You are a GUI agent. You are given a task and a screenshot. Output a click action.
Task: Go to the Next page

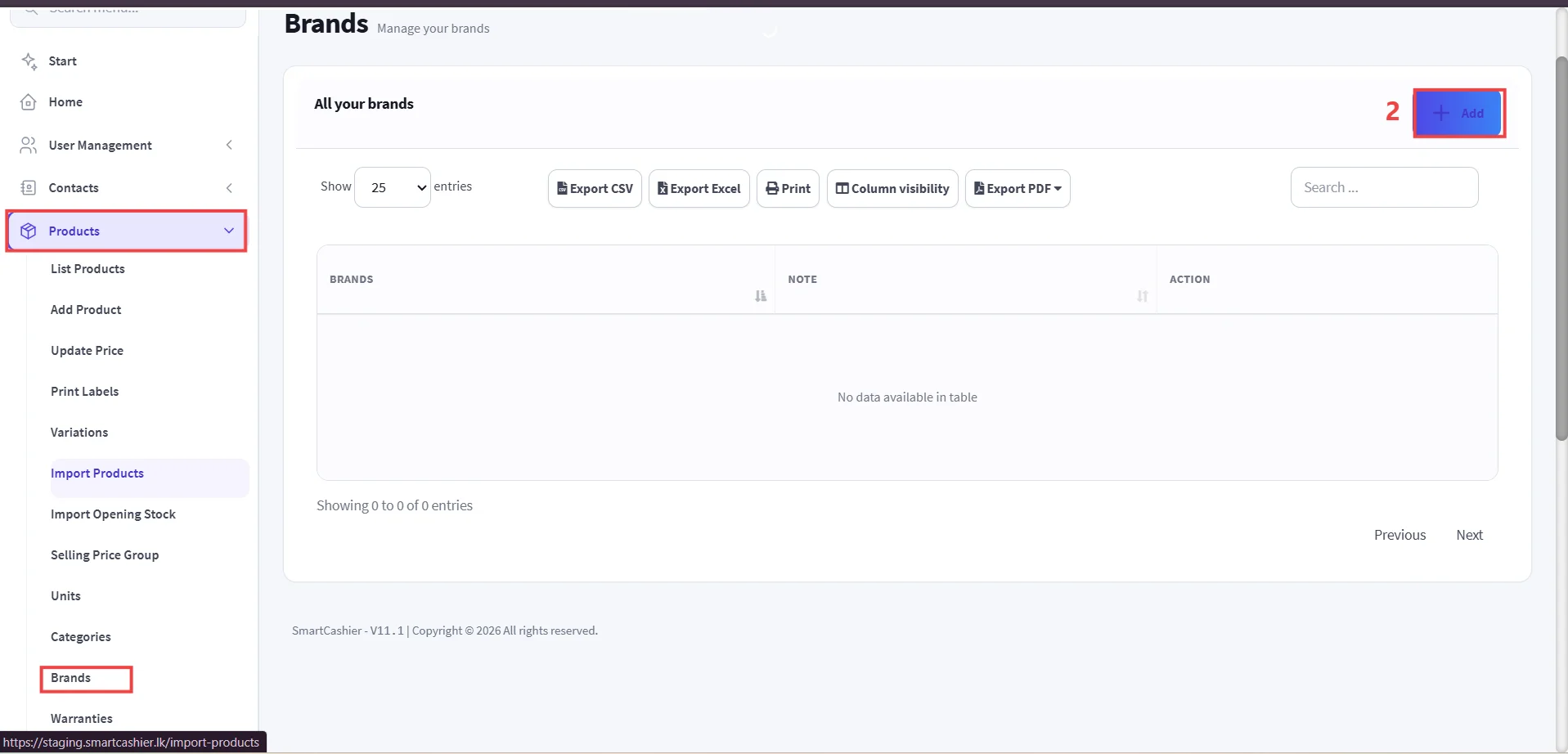(1469, 535)
